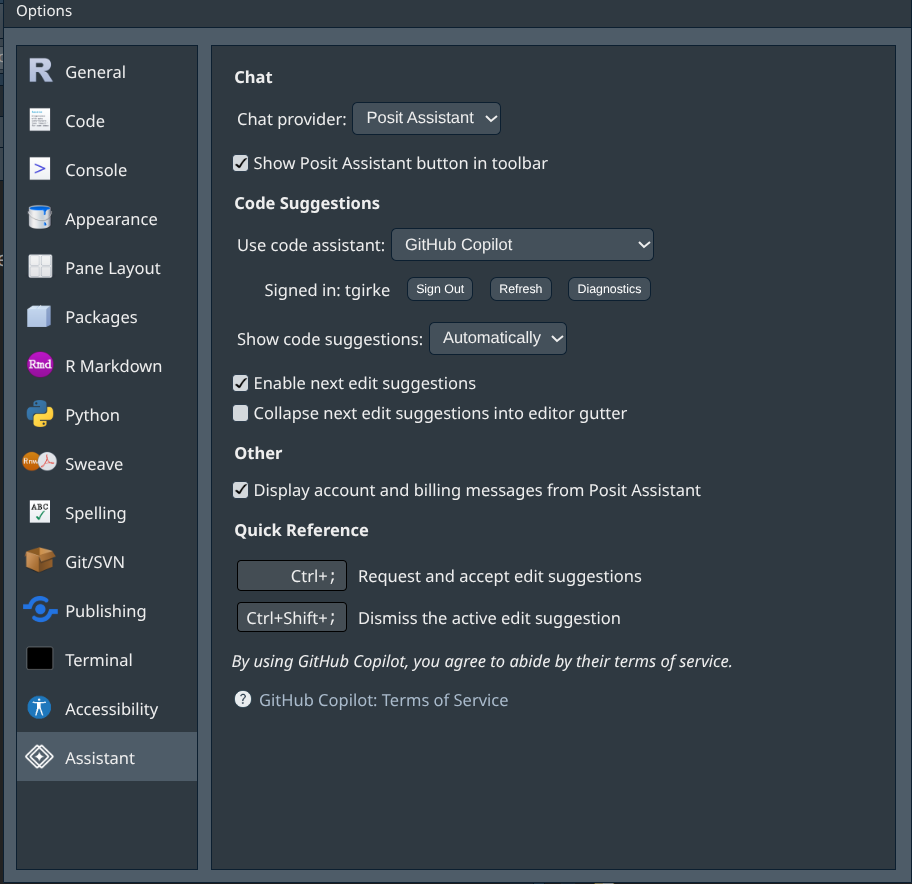912x884 pixels.
Task: Click the Ctrl+Shift+; shortcut box
Action: [x=292, y=617]
